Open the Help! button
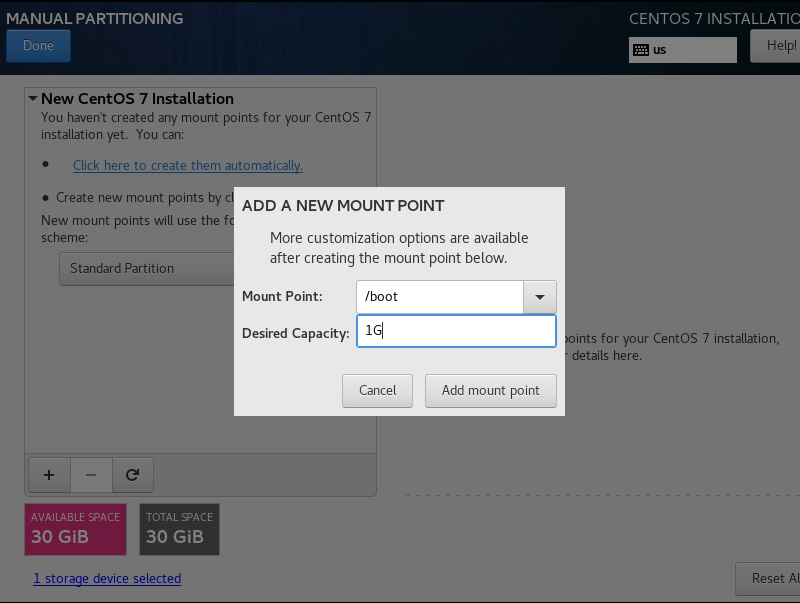Image resolution: width=800 pixels, height=603 pixels. [776, 46]
